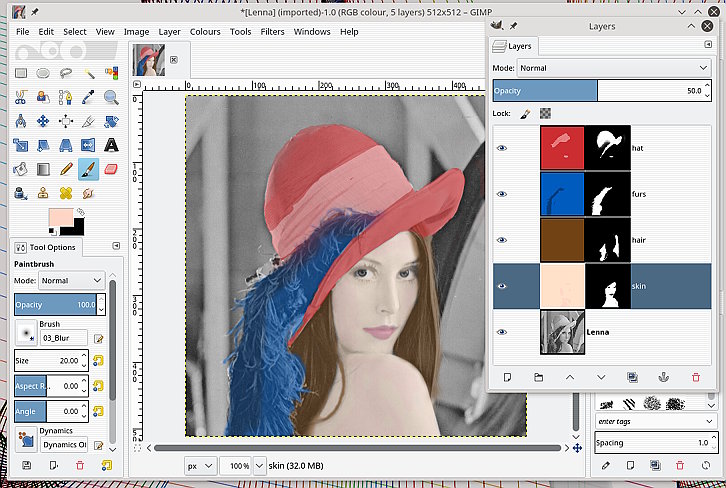The width and height of the screenshot is (726, 488).
Task: Select the Zoom magnifier tool
Action: click(x=111, y=97)
